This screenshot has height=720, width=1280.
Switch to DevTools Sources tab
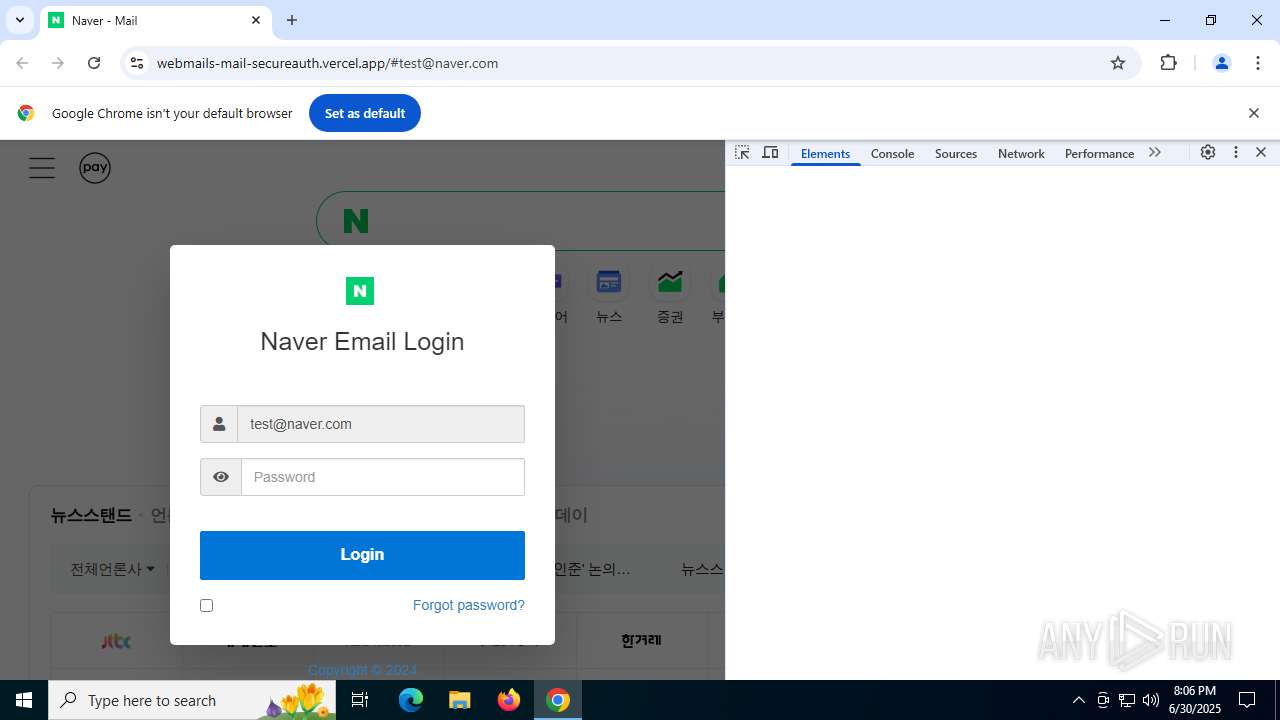(955, 153)
